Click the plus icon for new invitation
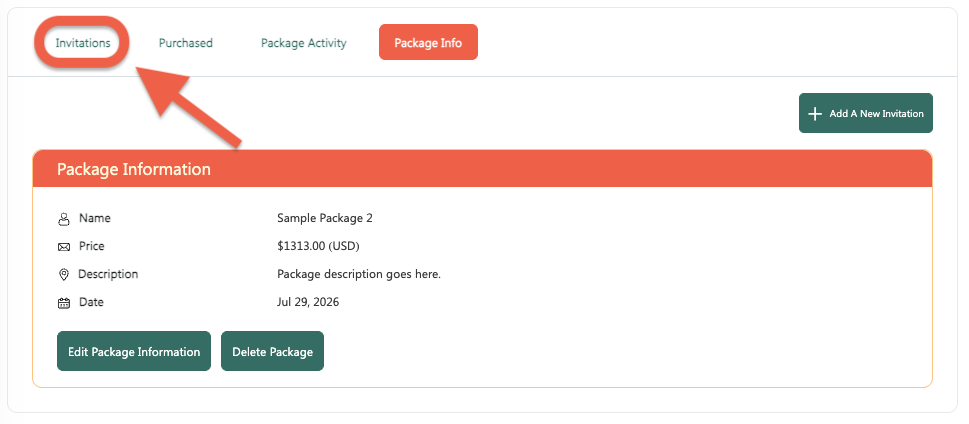The height and width of the screenshot is (424, 969). tap(815, 114)
